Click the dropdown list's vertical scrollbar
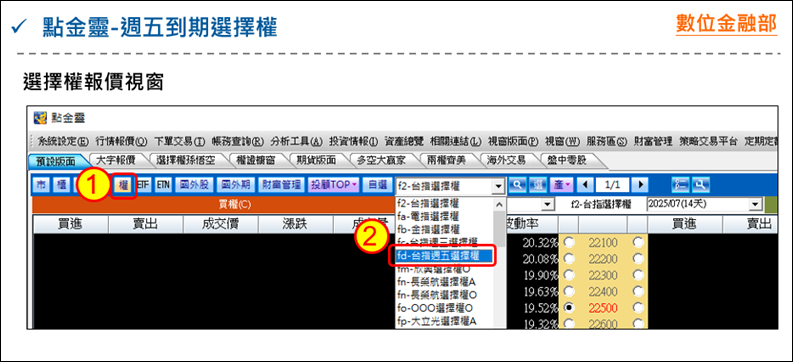 pyautogui.click(x=499, y=262)
